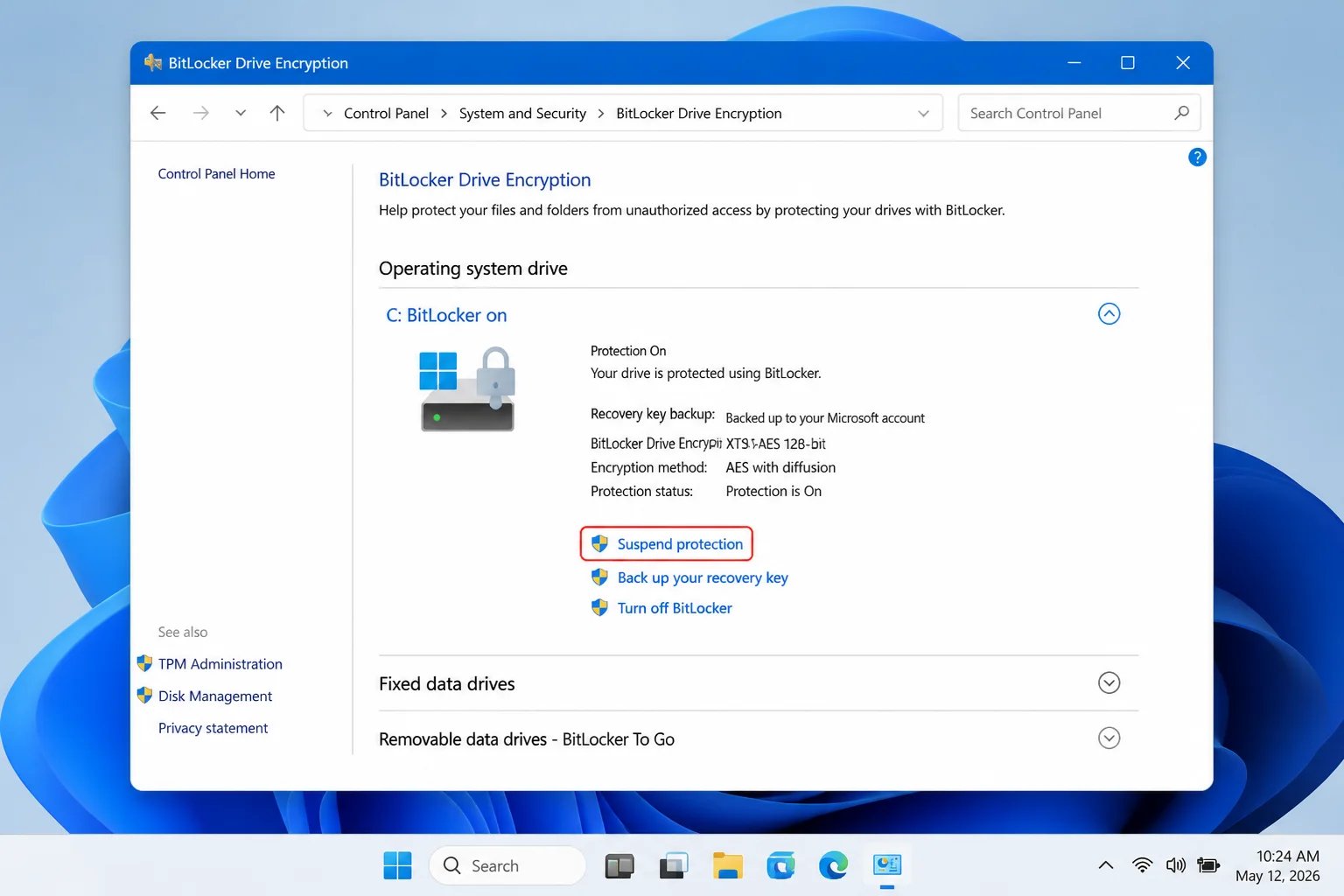Select the BitLocker Drive Encryption breadcrumb
The width and height of the screenshot is (1344, 896).
(x=699, y=114)
